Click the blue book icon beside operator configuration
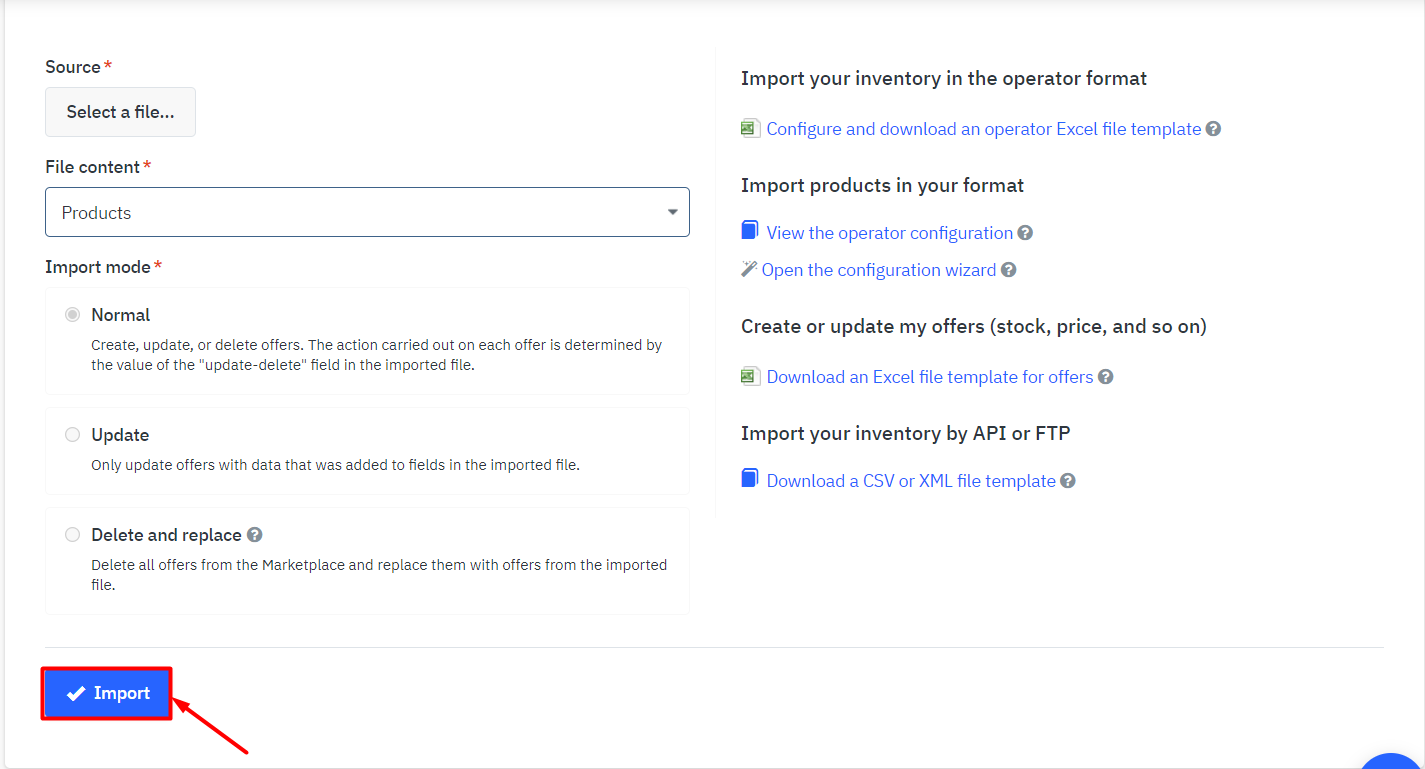This screenshot has height=769, width=1425. coord(750,231)
